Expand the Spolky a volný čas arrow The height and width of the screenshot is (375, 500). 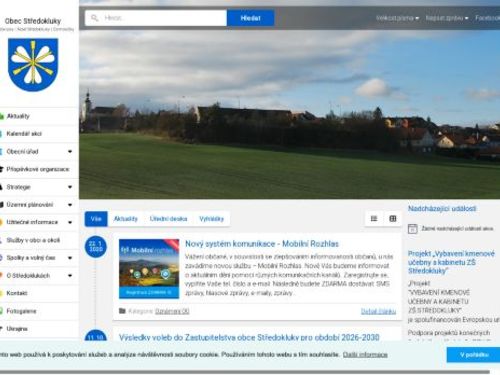pyautogui.click(x=70, y=258)
